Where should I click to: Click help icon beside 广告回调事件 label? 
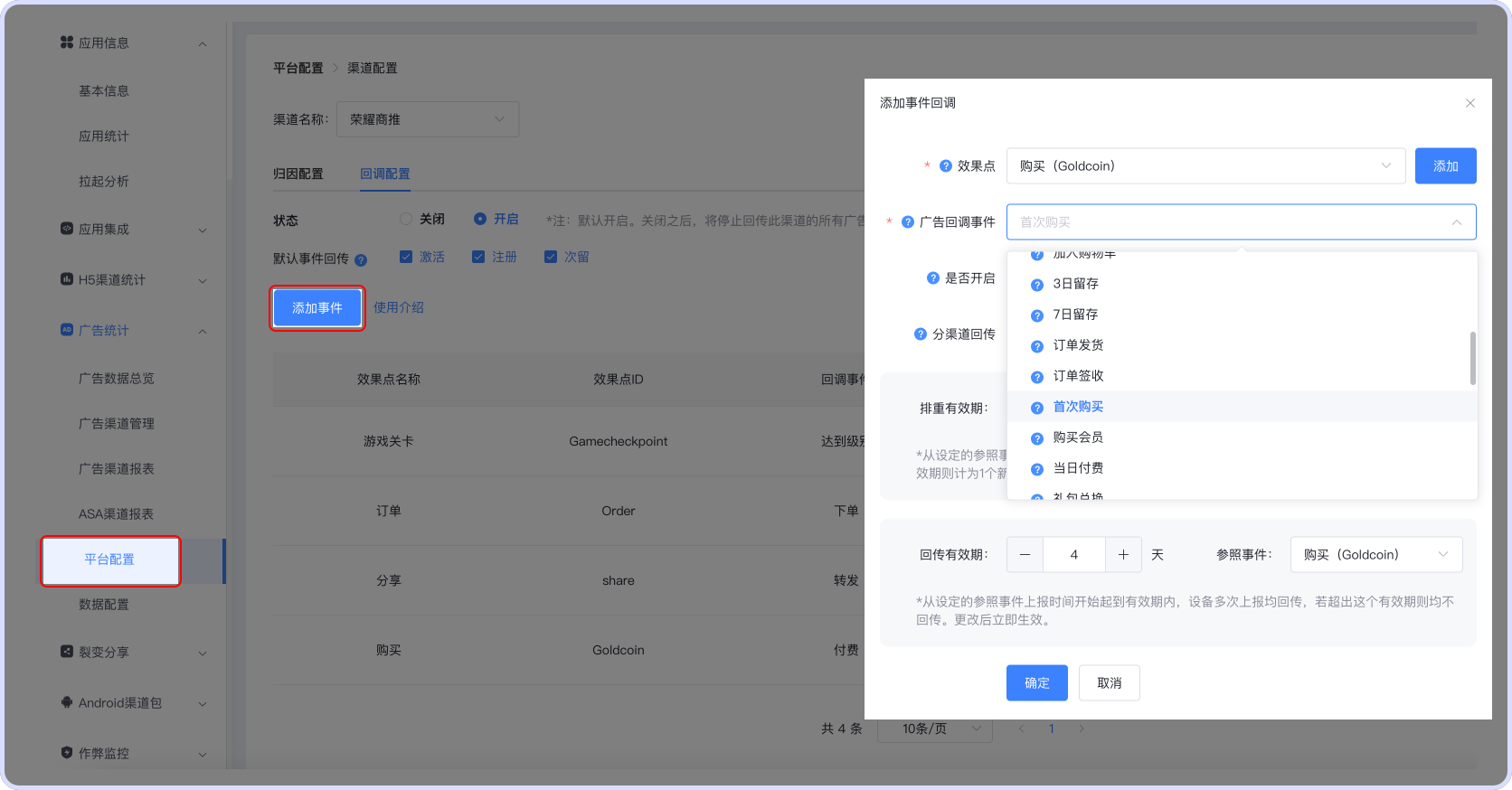(908, 222)
